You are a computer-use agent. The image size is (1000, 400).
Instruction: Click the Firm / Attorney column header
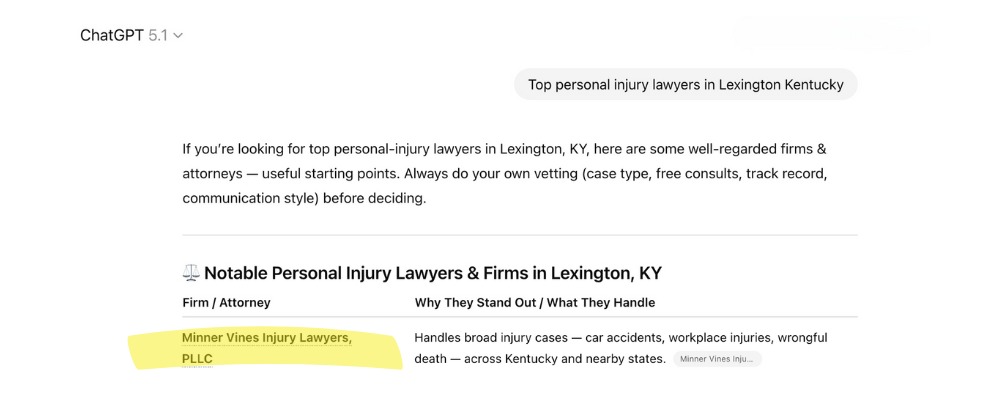tap(226, 302)
